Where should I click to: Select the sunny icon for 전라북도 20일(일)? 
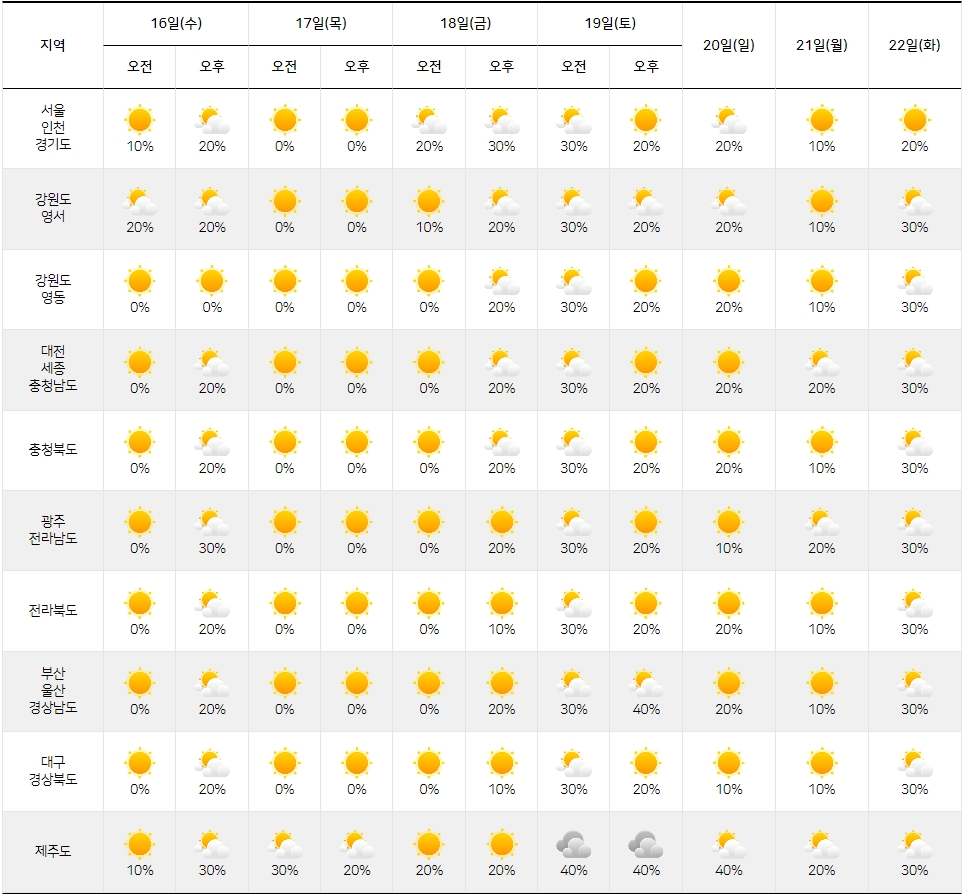click(729, 603)
